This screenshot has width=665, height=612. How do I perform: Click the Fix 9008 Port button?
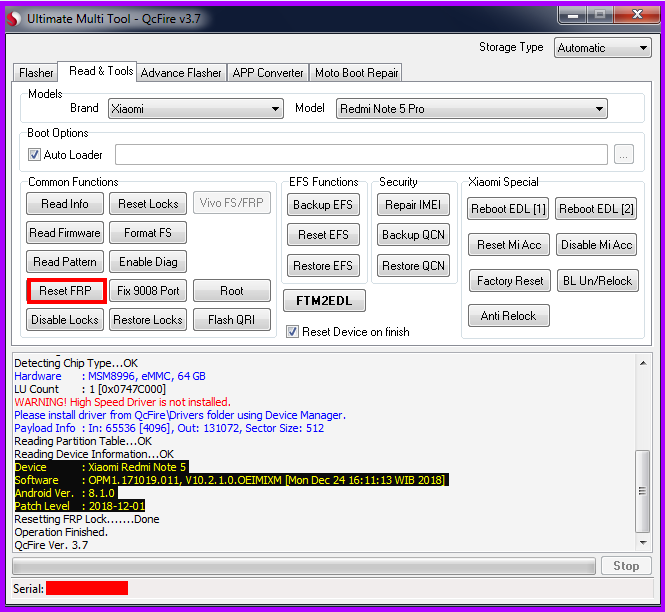tap(148, 291)
